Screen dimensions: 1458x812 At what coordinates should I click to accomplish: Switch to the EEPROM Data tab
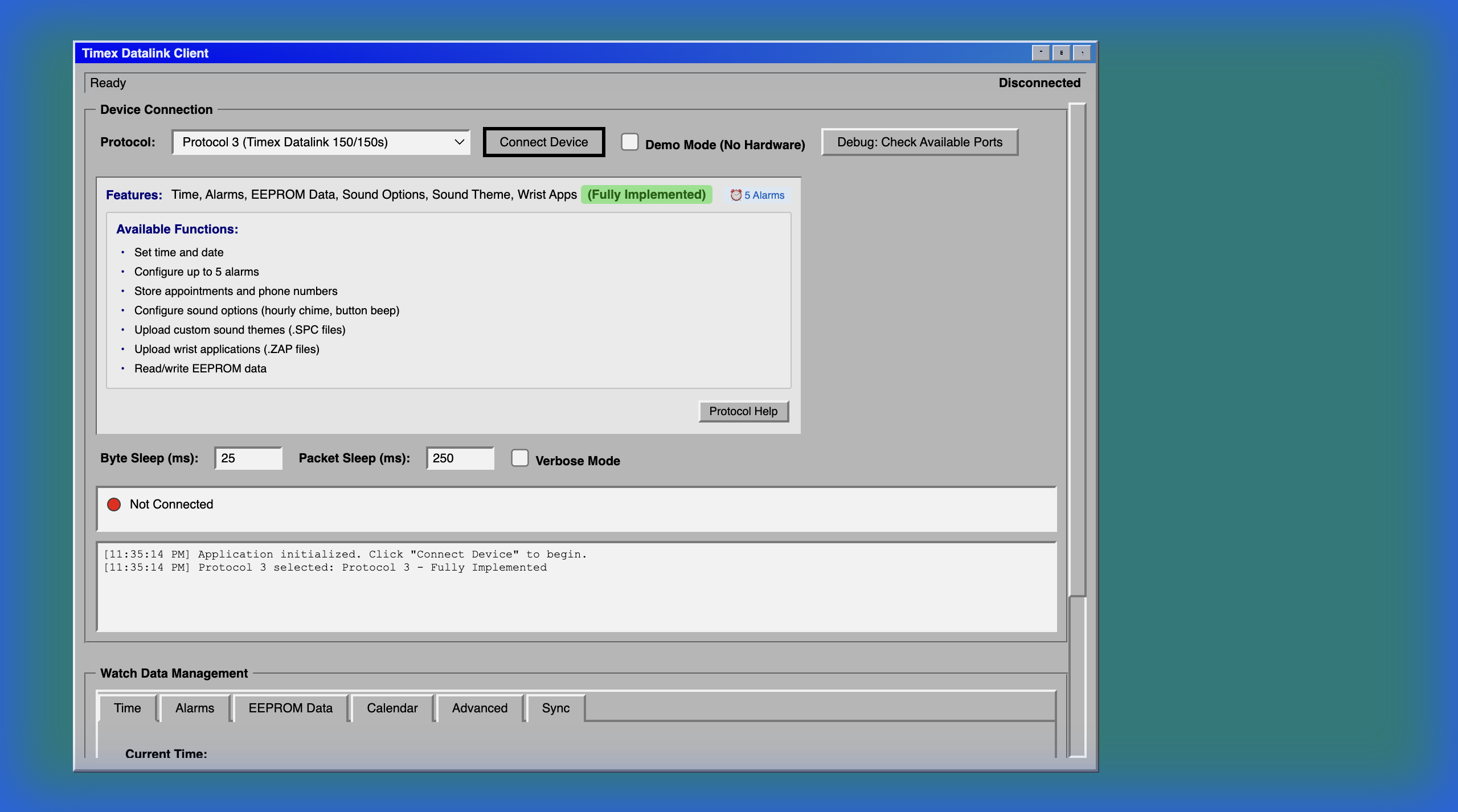pyautogui.click(x=290, y=708)
